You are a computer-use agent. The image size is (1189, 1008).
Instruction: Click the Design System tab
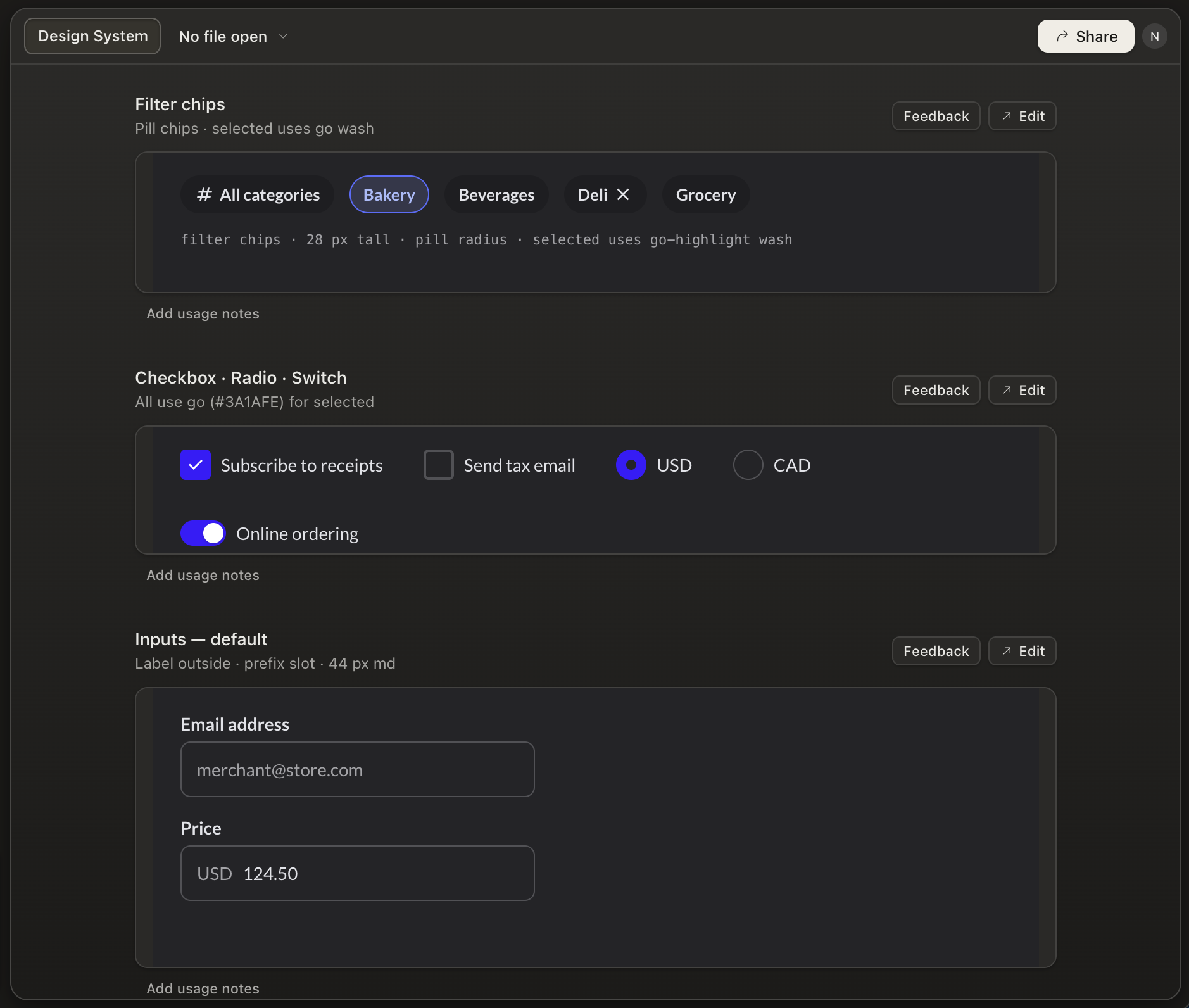pyautogui.click(x=92, y=36)
